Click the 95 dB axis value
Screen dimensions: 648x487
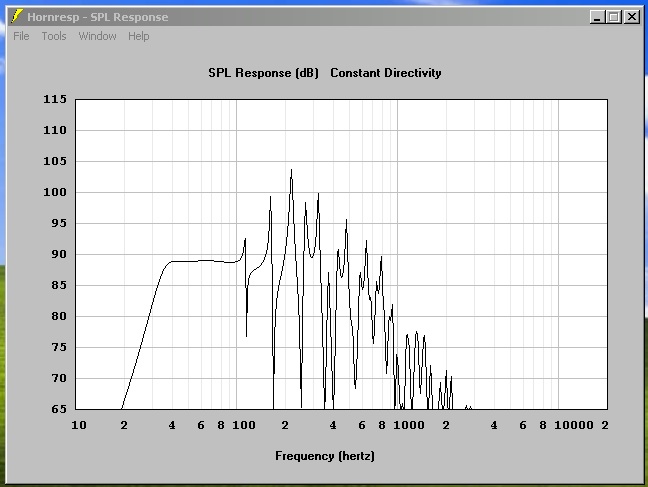point(59,223)
